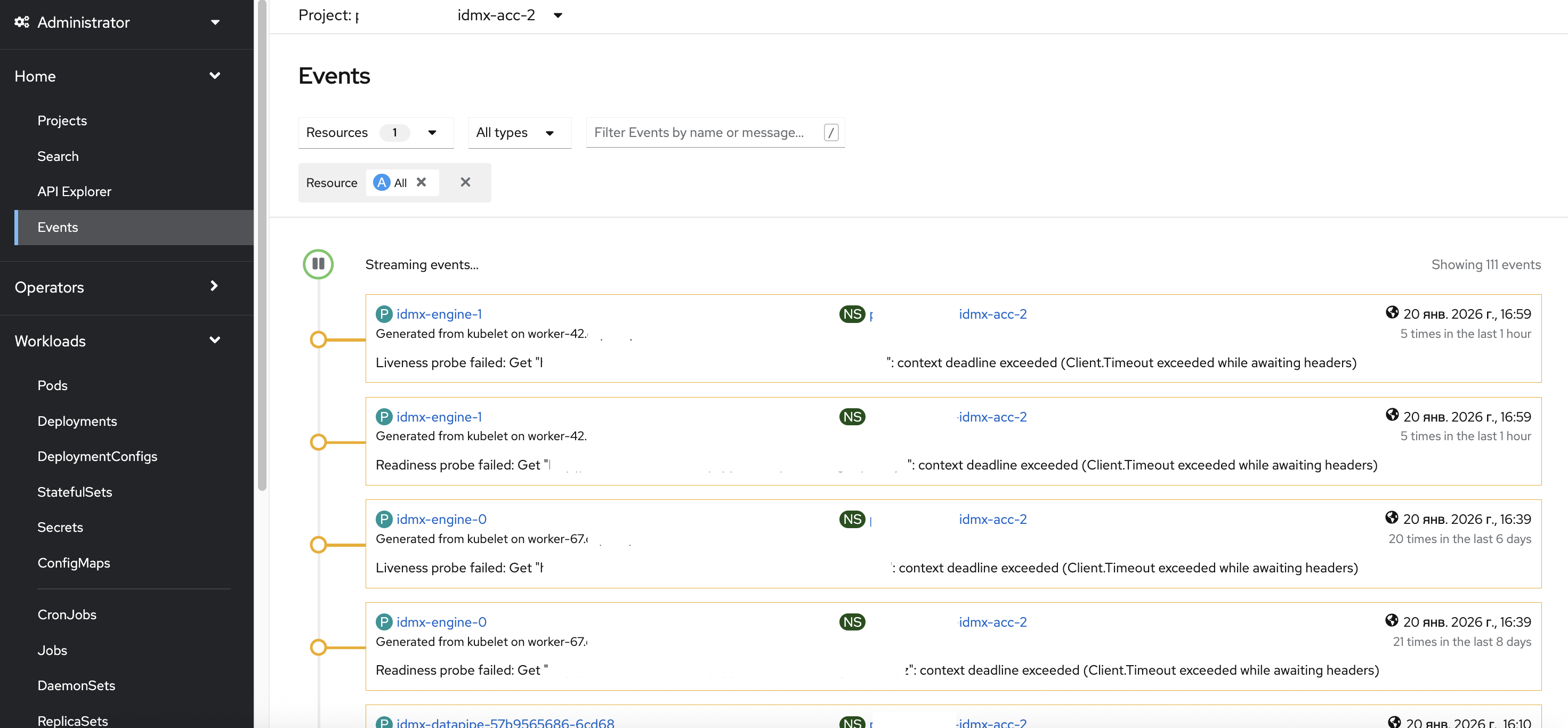The width and height of the screenshot is (1568, 728).
Task: Open Pods in the sidebar
Action: 52,385
